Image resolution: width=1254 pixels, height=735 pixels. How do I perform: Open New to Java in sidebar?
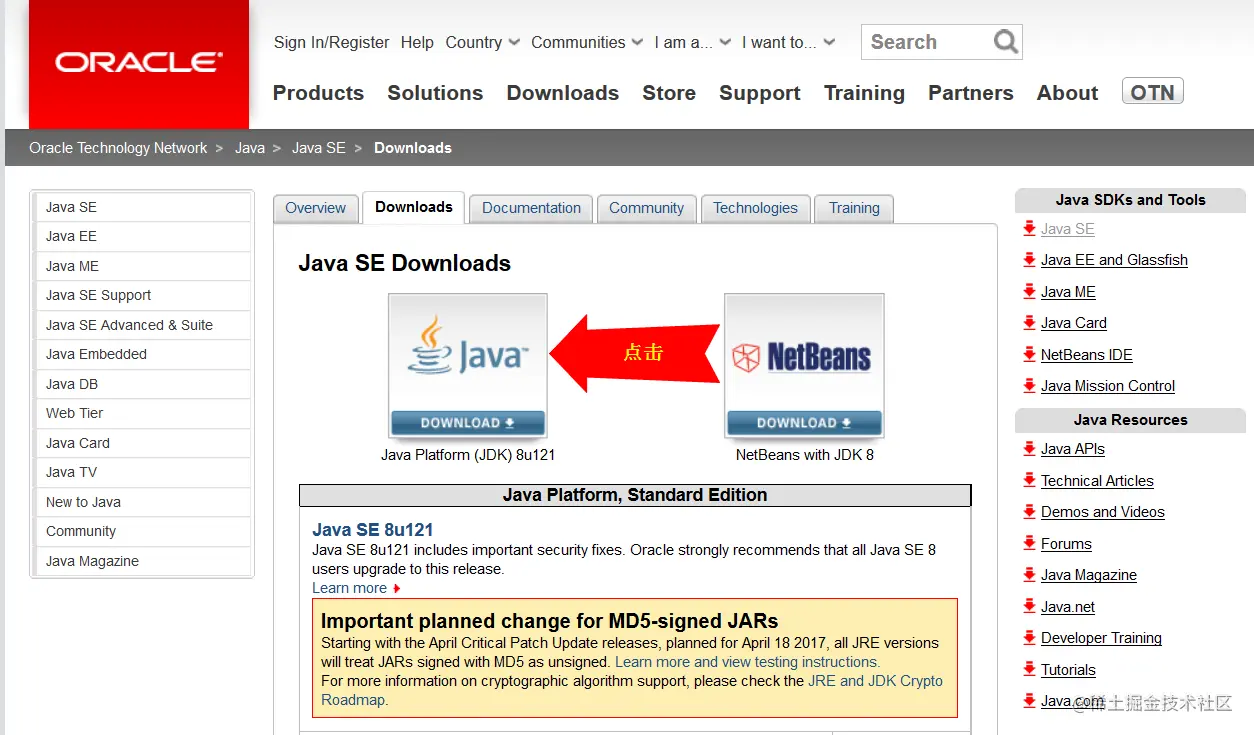click(x=141, y=502)
